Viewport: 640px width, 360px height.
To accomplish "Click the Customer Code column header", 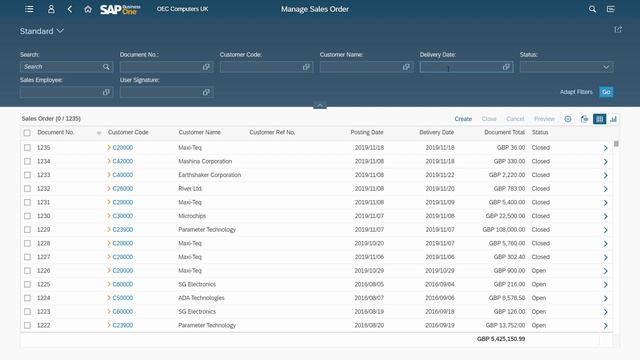I will pos(128,132).
